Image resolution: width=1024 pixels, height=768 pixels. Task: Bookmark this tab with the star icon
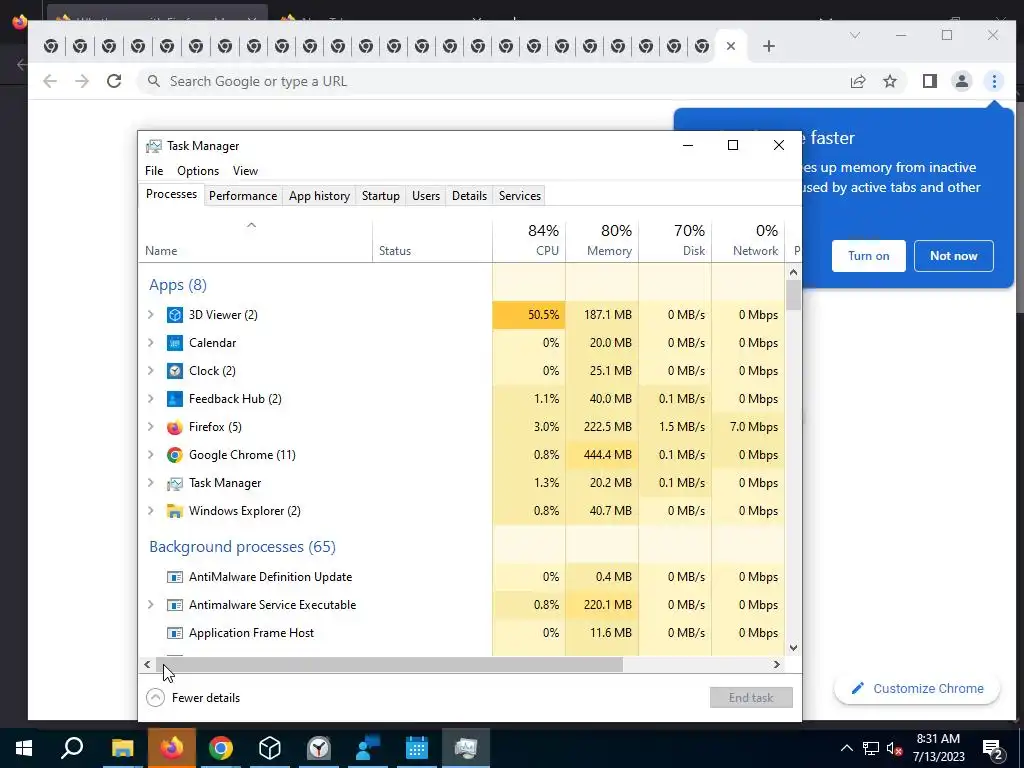(889, 81)
